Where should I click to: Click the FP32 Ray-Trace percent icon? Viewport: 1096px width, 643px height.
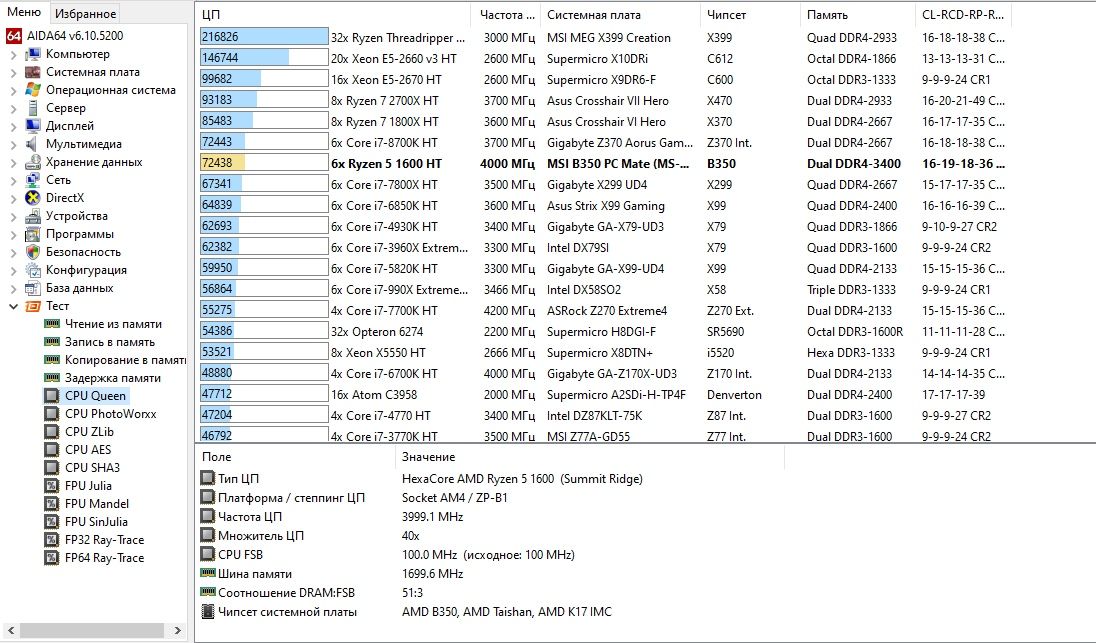click(x=52, y=540)
